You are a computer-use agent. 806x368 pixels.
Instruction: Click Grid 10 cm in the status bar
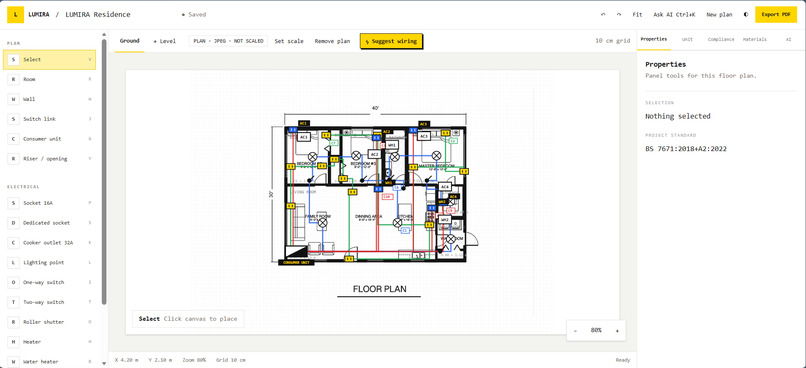tap(230, 360)
